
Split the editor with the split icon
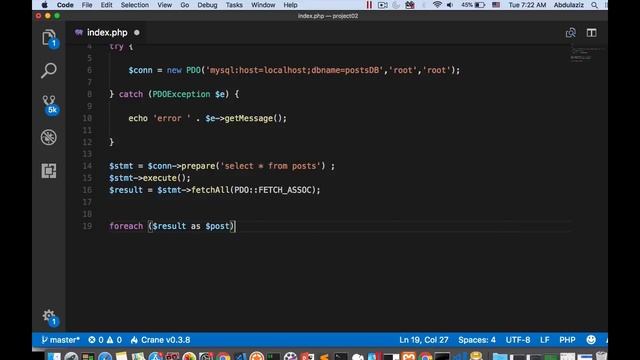pos(591,33)
